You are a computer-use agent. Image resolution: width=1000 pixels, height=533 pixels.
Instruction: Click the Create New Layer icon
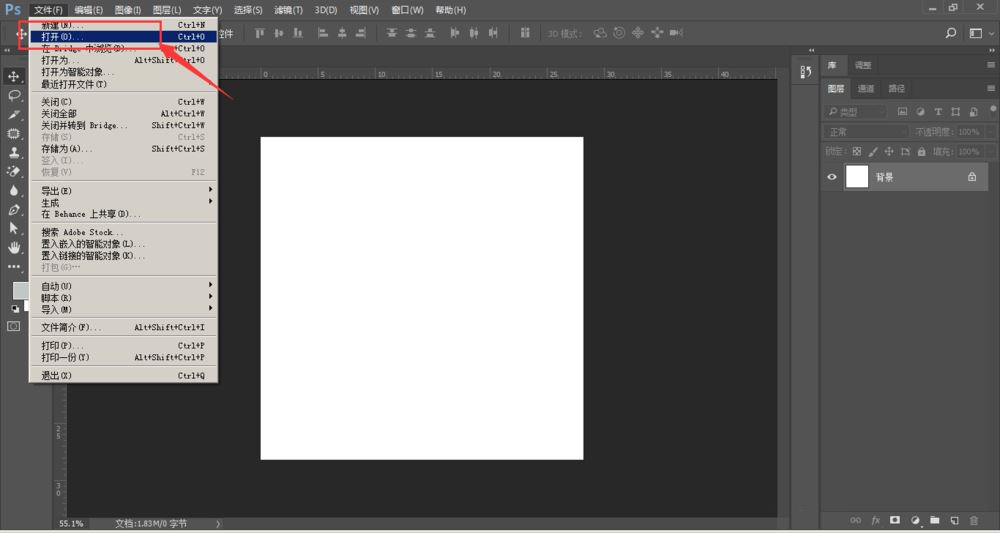tap(954, 520)
